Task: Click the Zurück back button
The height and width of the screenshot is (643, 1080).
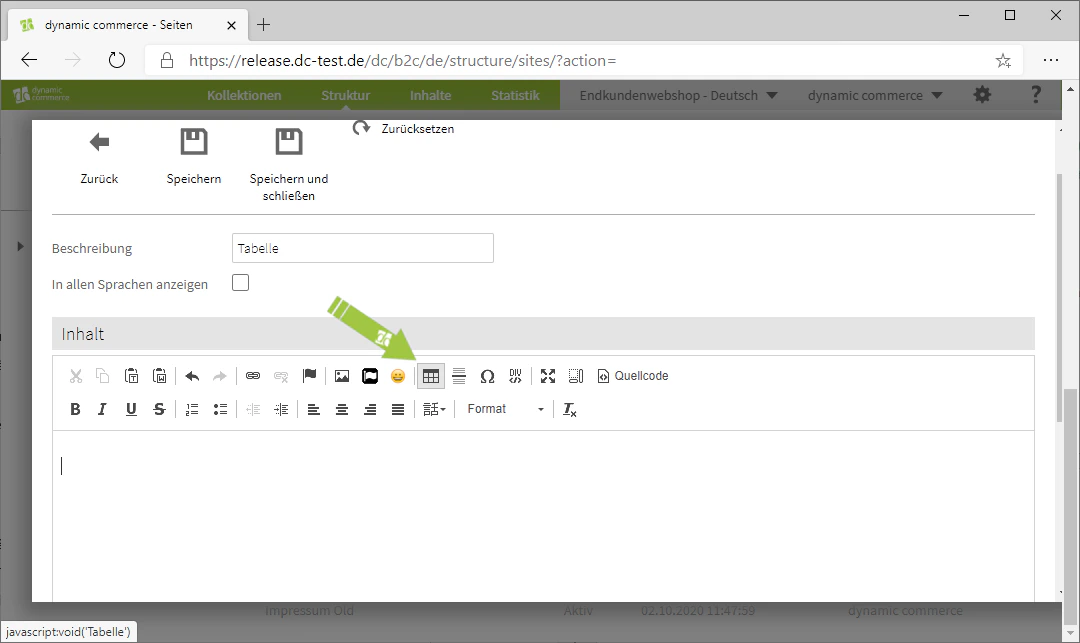Action: tap(99, 158)
